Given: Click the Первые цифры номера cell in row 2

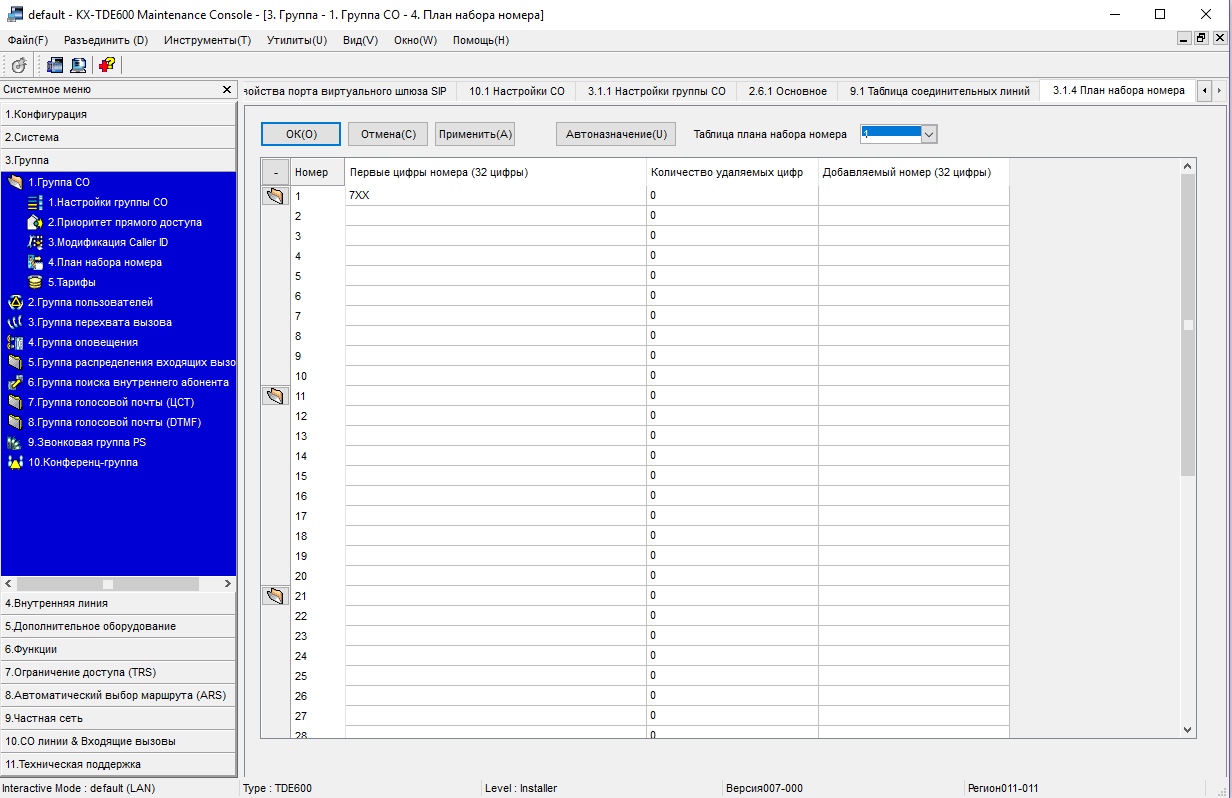Looking at the screenshot, I should pyautogui.click(x=495, y=216).
